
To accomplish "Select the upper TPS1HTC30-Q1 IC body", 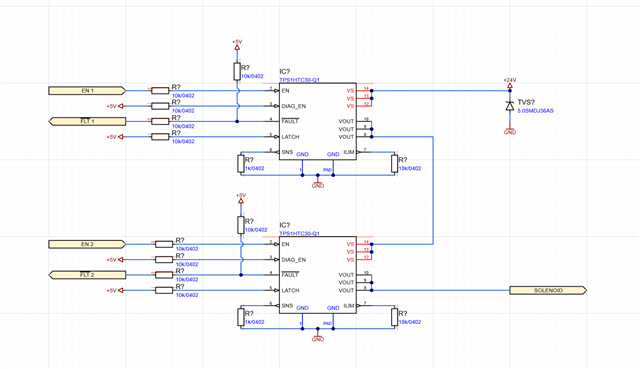I will 318,121.
